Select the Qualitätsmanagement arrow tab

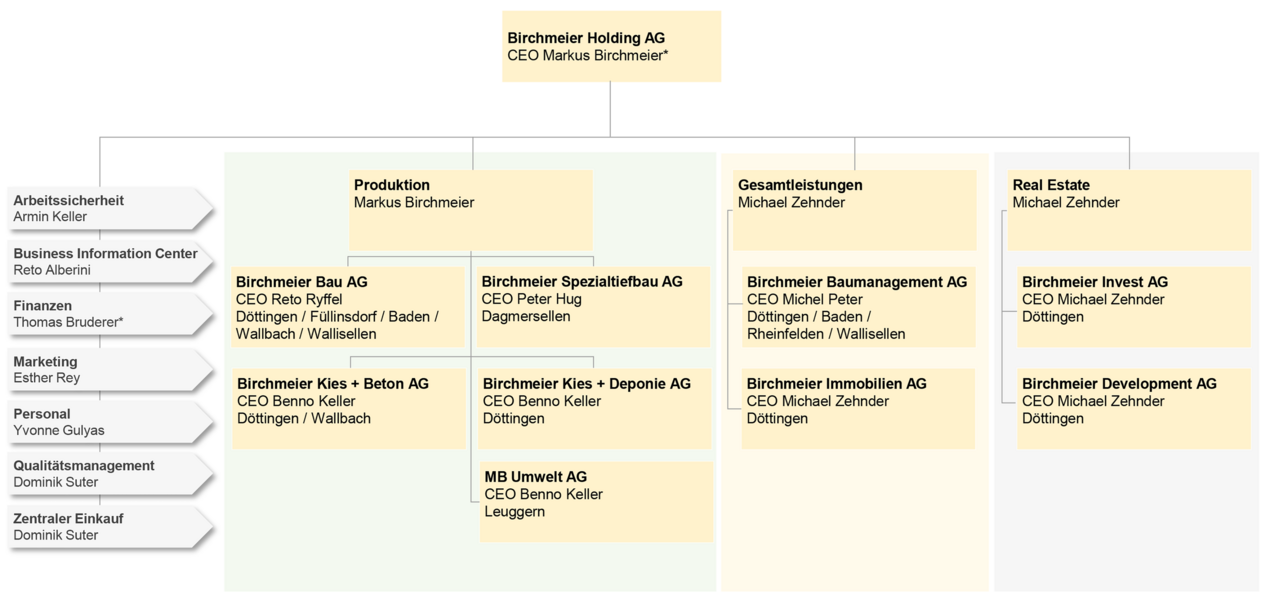108,474
